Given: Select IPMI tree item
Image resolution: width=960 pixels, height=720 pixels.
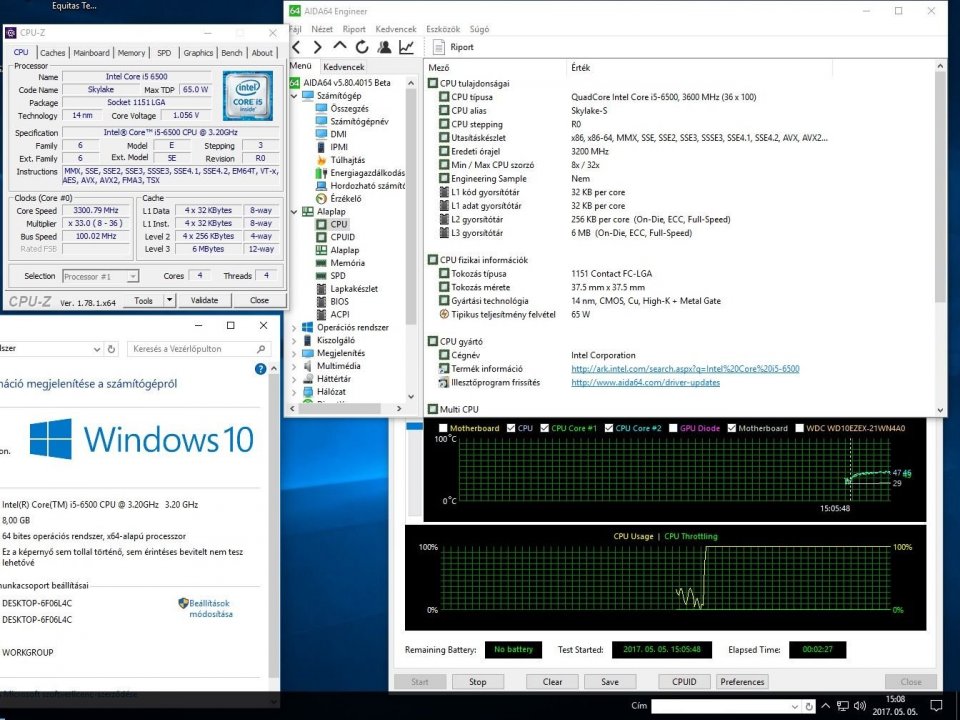Looking at the screenshot, I should tap(339, 147).
